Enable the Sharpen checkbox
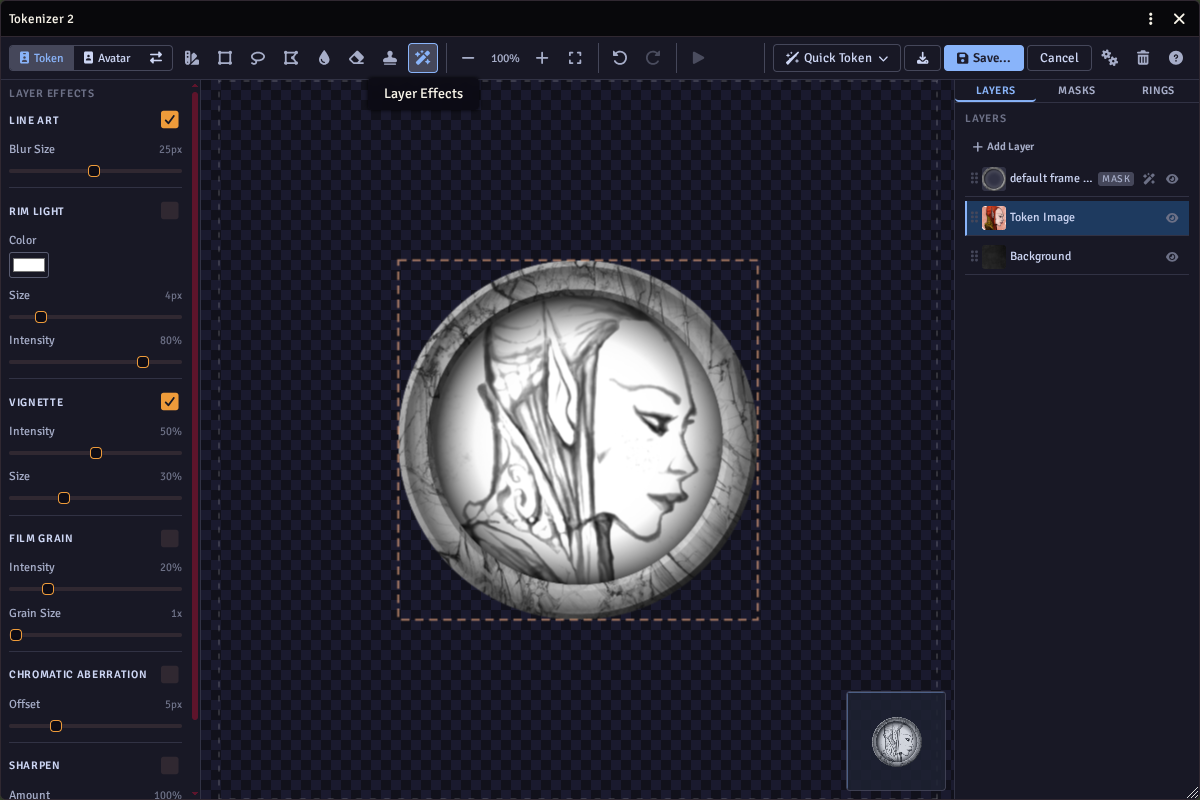Image resolution: width=1200 pixels, height=800 pixels. [170, 765]
